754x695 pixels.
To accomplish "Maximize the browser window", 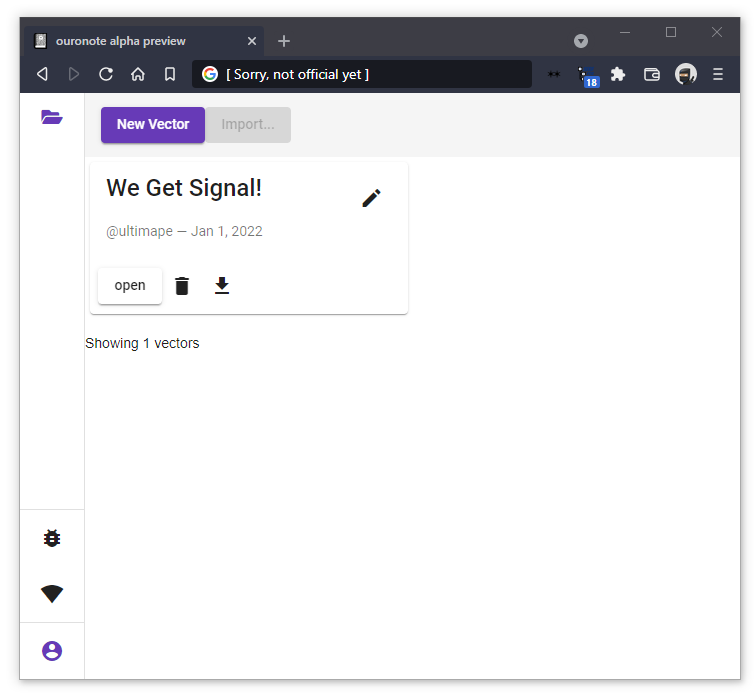I will pyautogui.click(x=671, y=32).
